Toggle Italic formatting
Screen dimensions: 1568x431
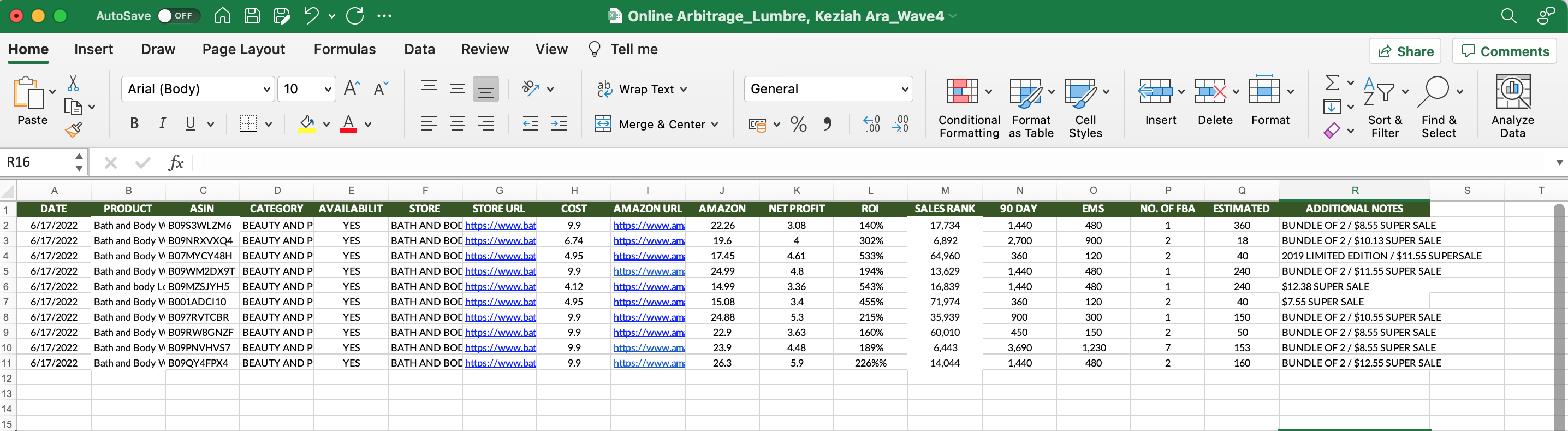pyautogui.click(x=162, y=123)
